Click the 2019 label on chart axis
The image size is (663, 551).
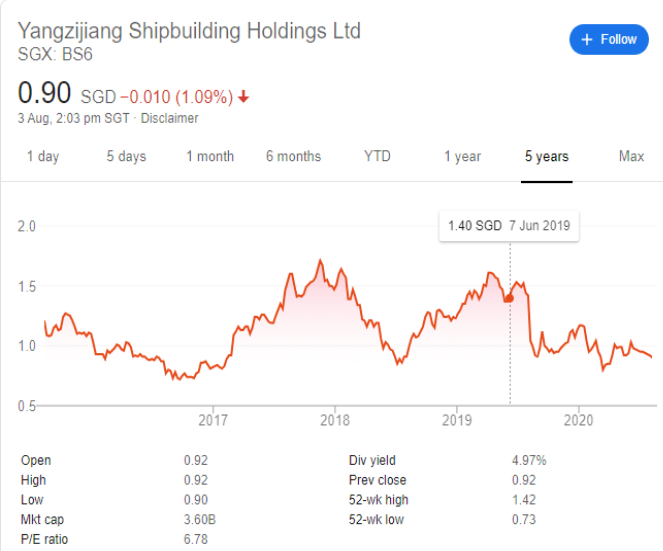[457, 420]
